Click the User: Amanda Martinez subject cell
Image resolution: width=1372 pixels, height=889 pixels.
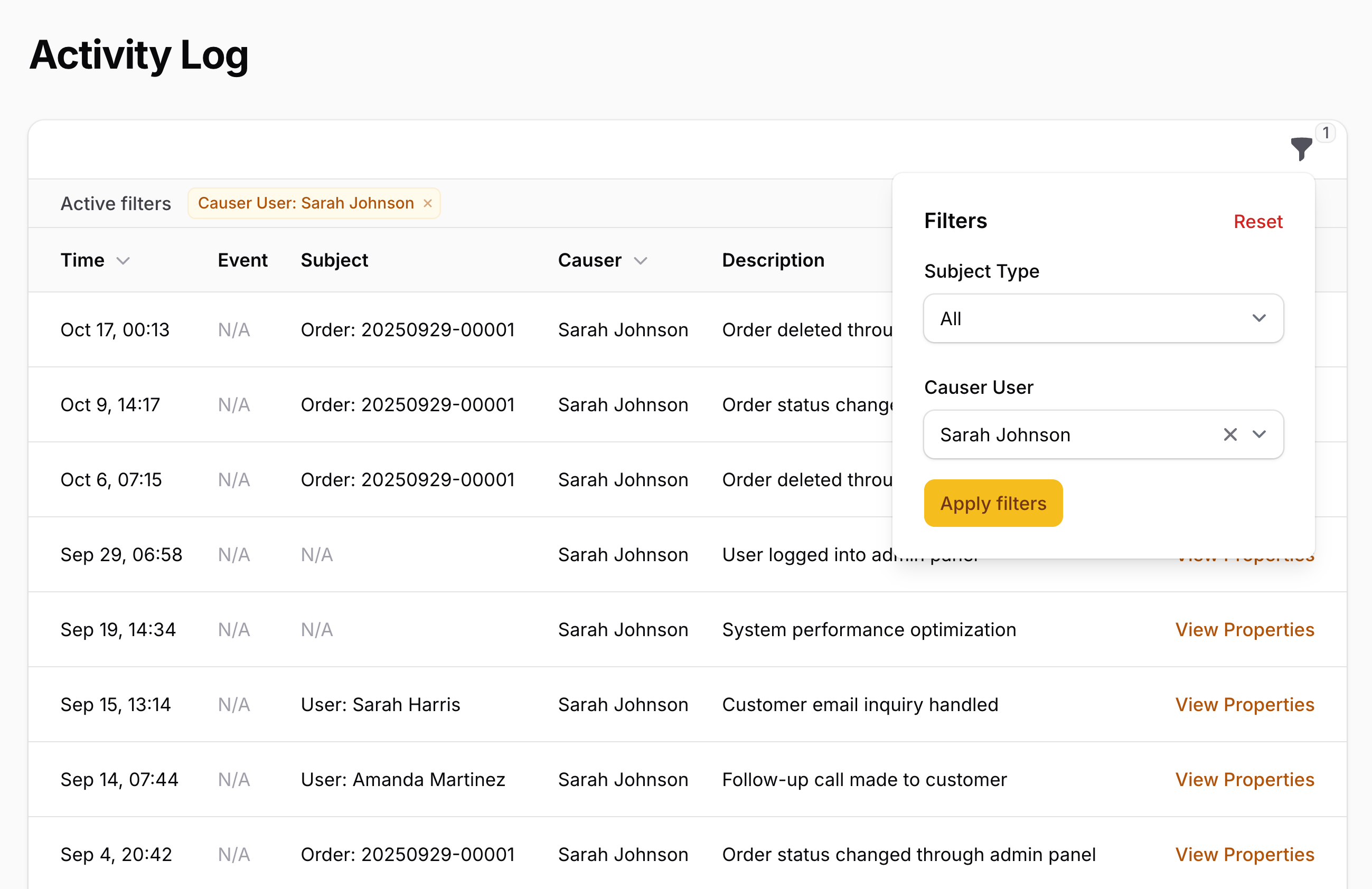coord(402,780)
